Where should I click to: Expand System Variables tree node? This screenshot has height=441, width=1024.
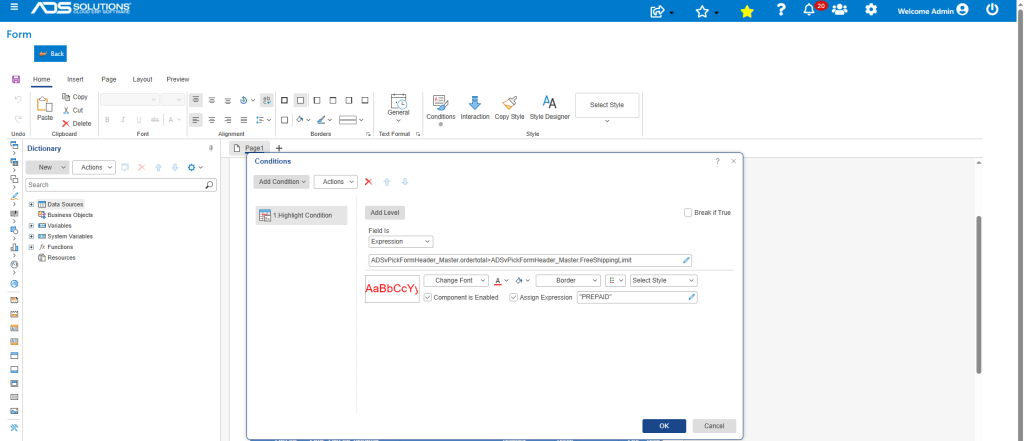pos(31,237)
